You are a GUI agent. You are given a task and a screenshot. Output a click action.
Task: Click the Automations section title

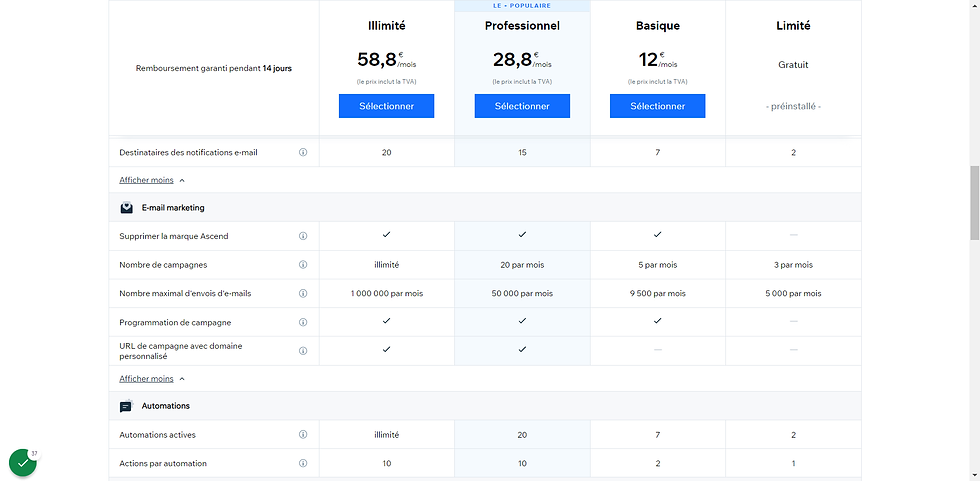pyautogui.click(x=166, y=406)
